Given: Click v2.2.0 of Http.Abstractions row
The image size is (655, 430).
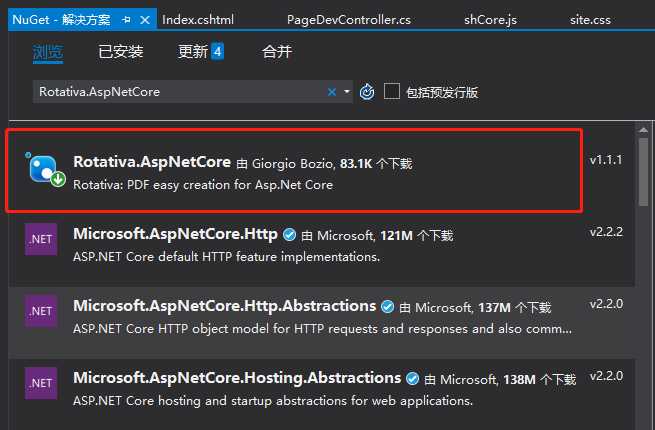Looking at the screenshot, I should (x=606, y=303).
